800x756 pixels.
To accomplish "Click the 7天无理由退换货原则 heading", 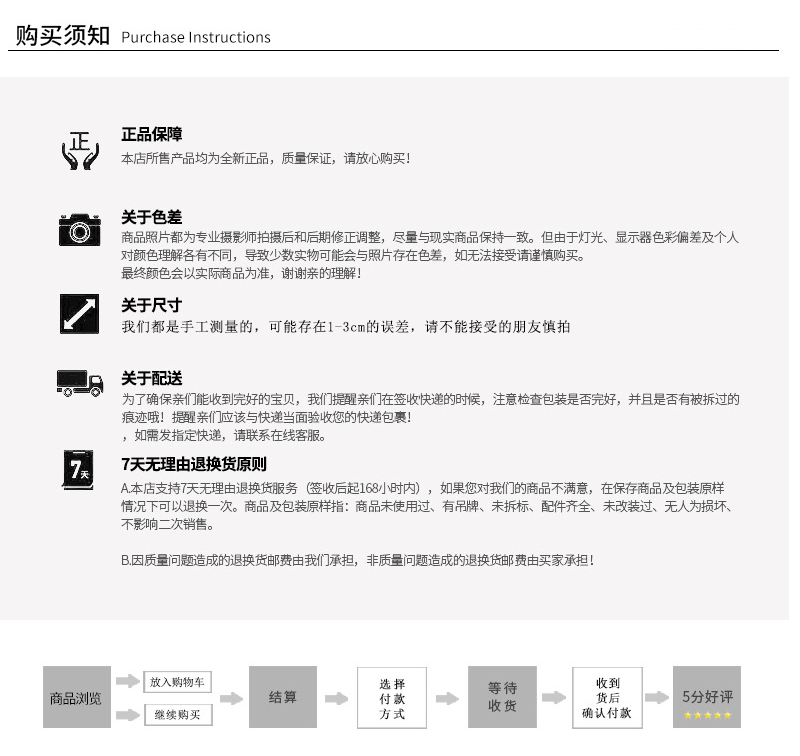I will click(x=194, y=464).
